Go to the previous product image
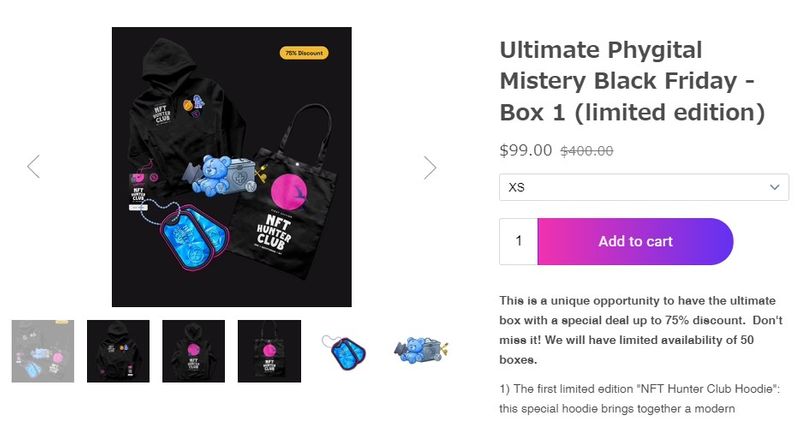The image size is (800, 422). 34,166
